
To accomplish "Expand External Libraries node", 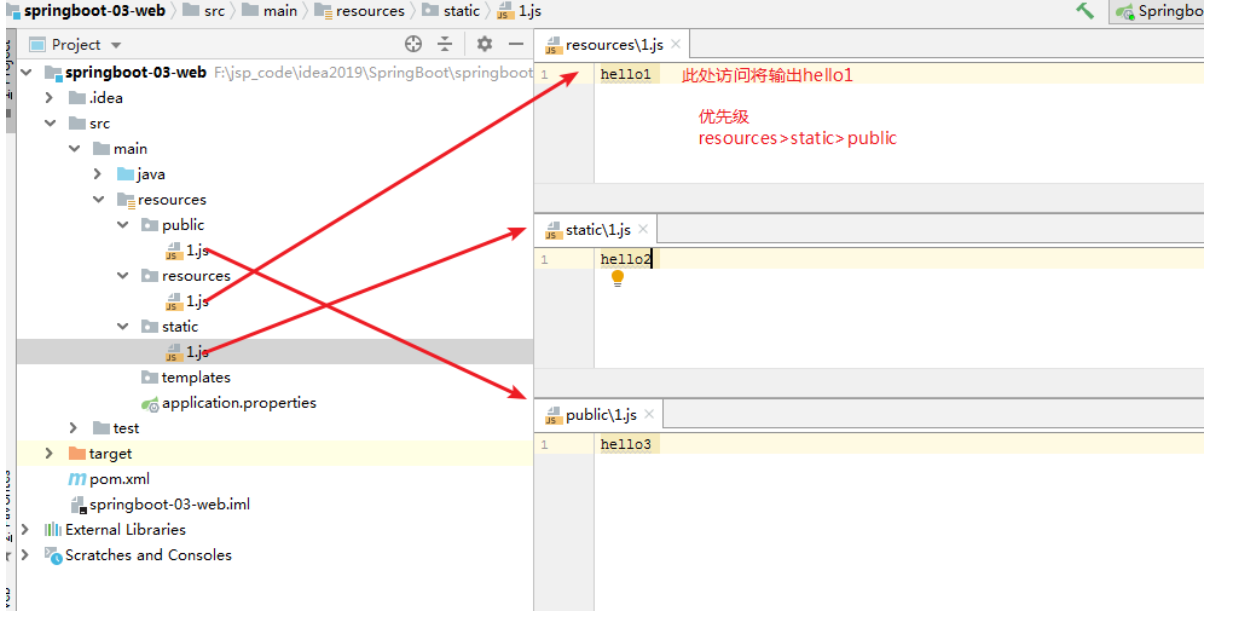I will click(25, 529).
